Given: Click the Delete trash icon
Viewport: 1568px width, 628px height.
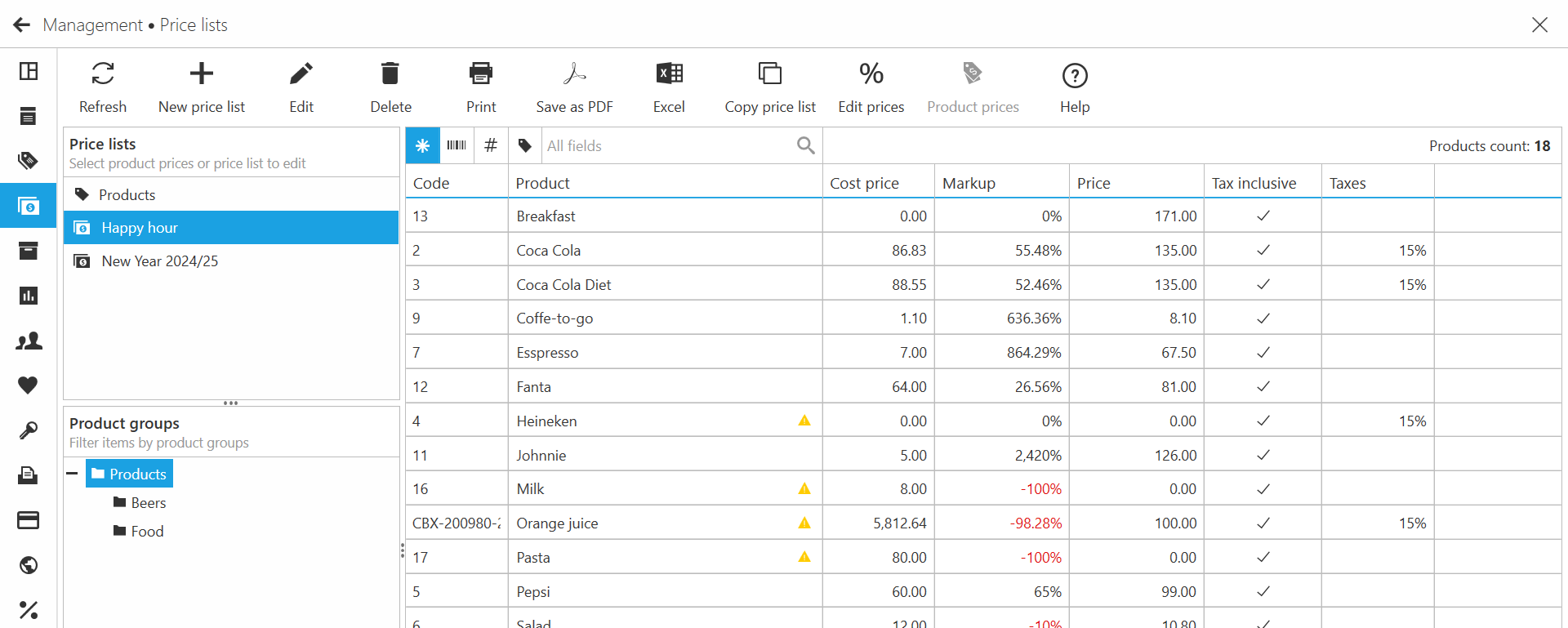Looking at the screenshot, I should point(390,74).
